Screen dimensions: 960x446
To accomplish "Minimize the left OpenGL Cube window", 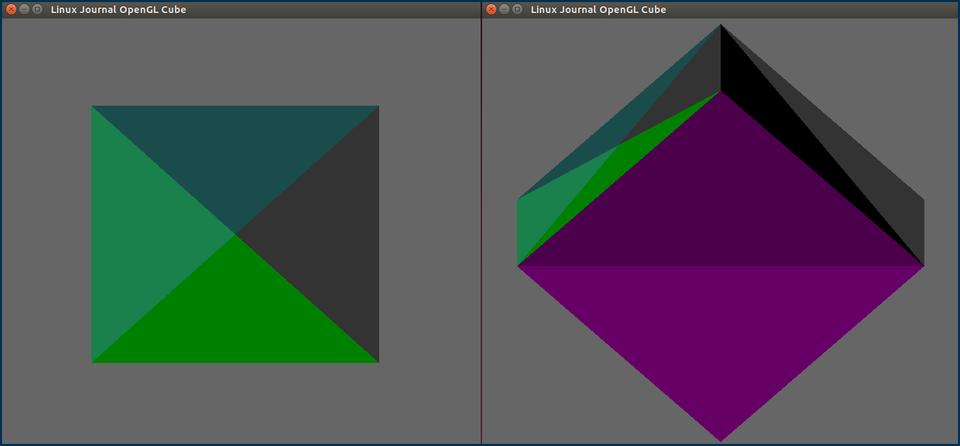I will (24, 9).
